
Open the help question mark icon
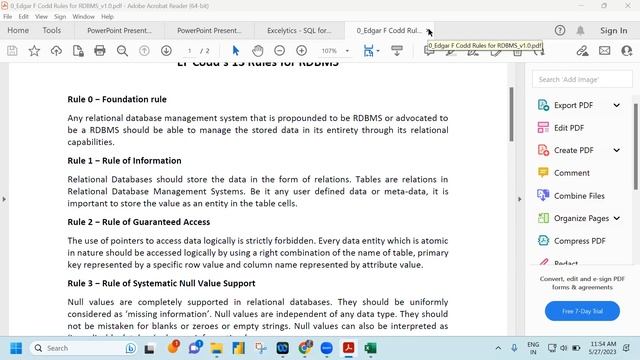point(560,30)
